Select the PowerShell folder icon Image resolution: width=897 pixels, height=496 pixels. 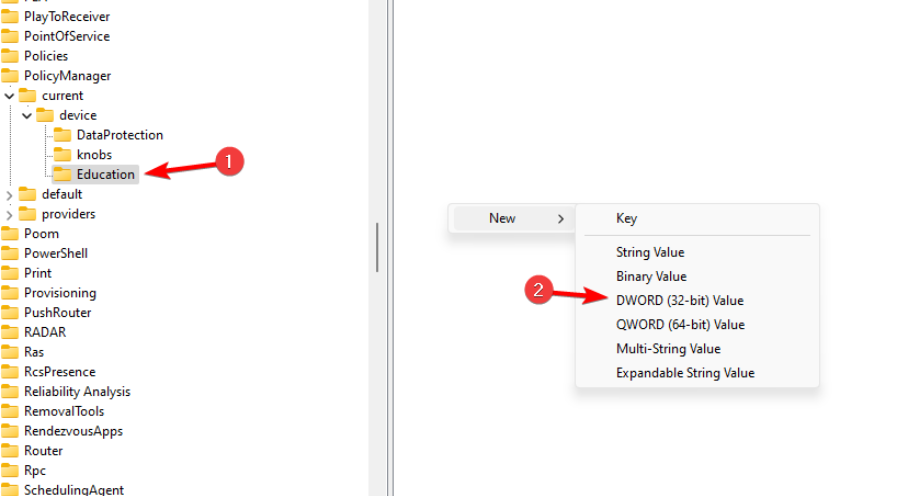(x=10, y=253)
